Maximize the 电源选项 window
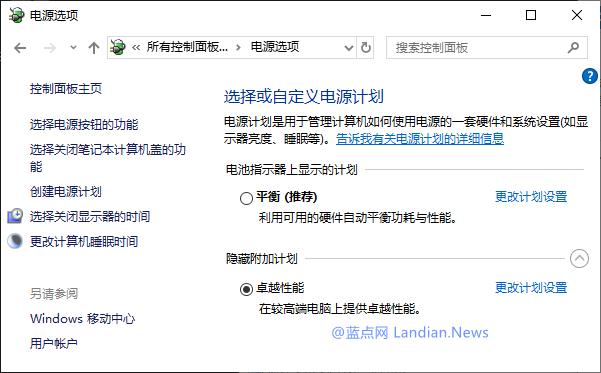Screen dimensions: 601x373 [x=531, y=15]
